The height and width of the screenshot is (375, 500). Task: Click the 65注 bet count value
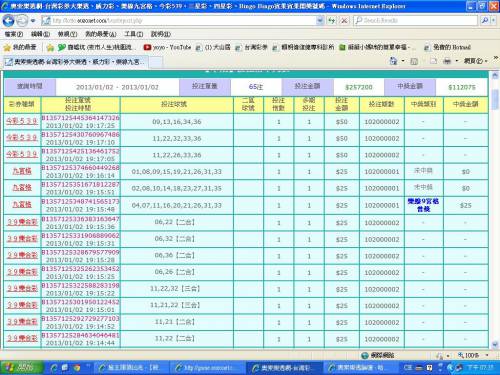[256, 87]
